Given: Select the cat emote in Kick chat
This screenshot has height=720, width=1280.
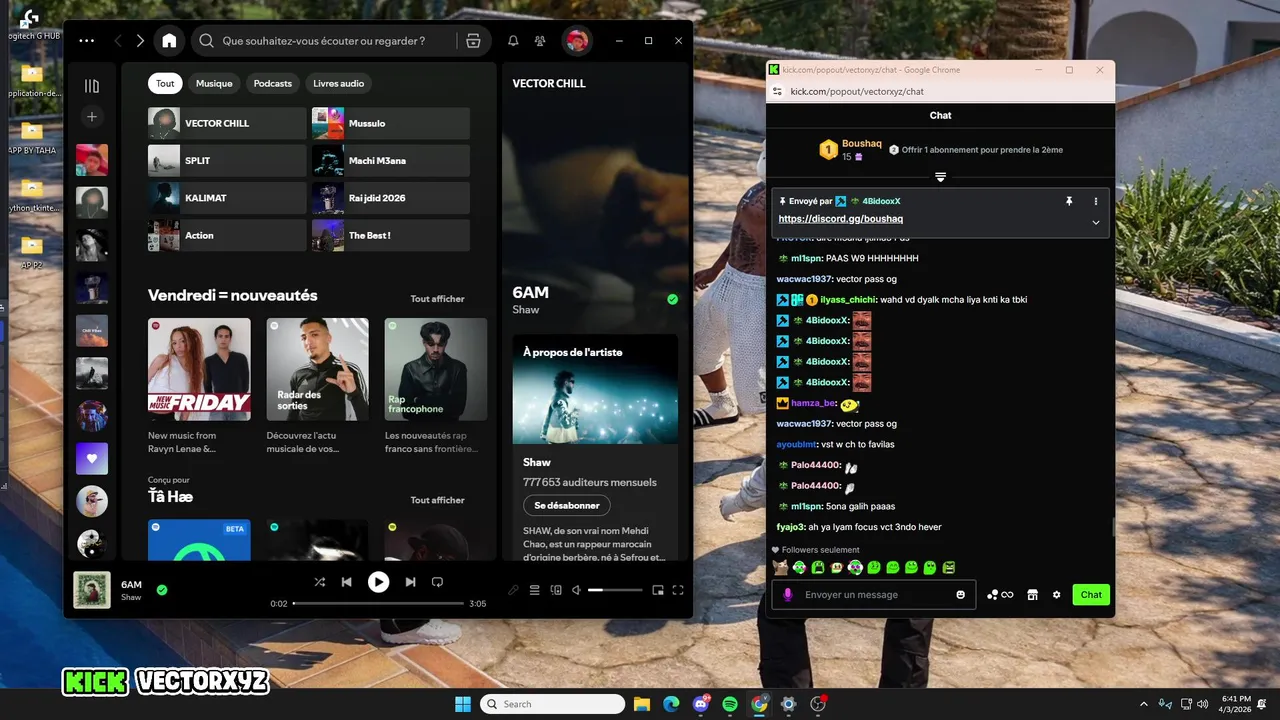Looking at the screenshot, I should coord(781,567).
